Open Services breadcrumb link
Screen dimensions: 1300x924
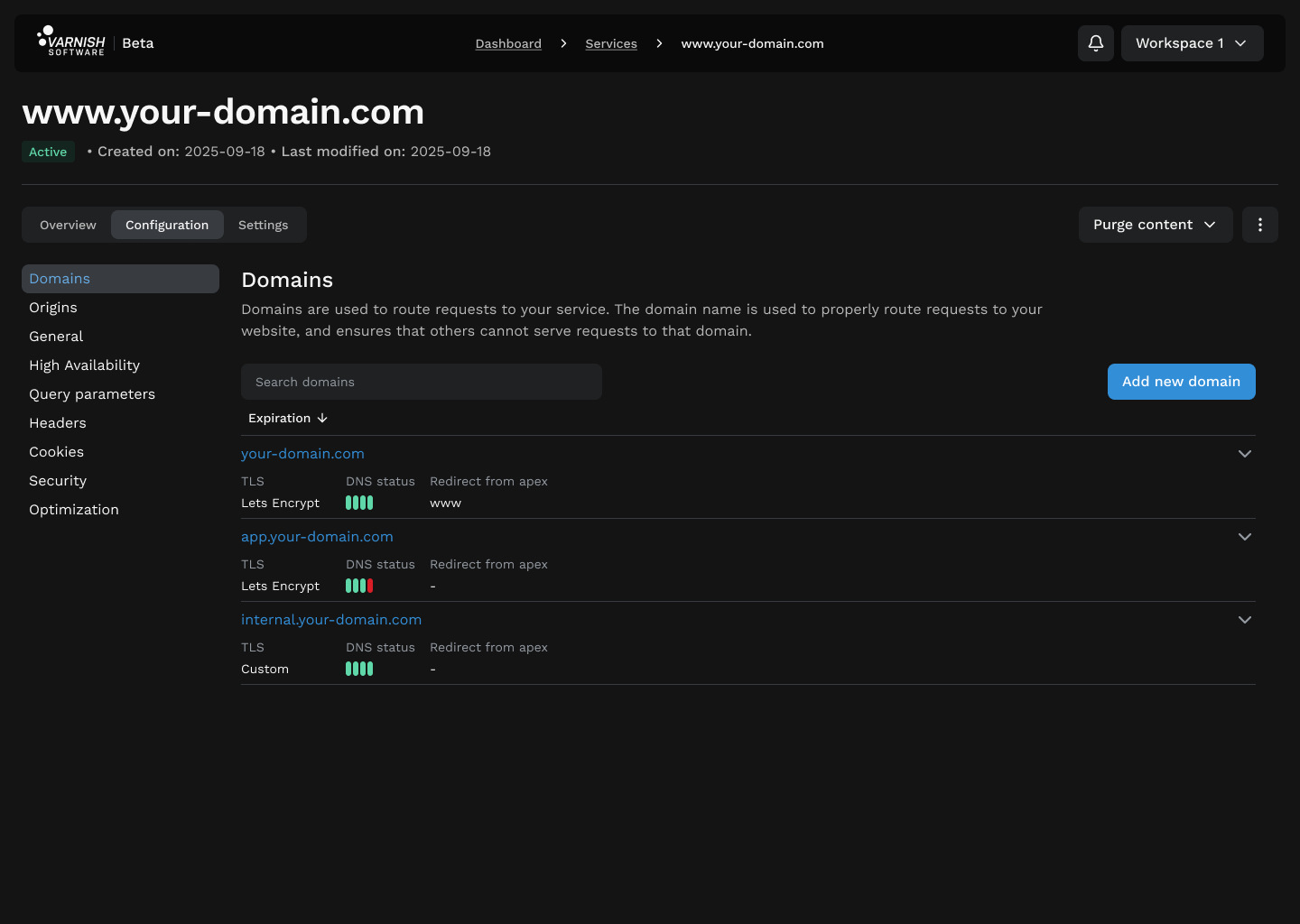(610, 43)
